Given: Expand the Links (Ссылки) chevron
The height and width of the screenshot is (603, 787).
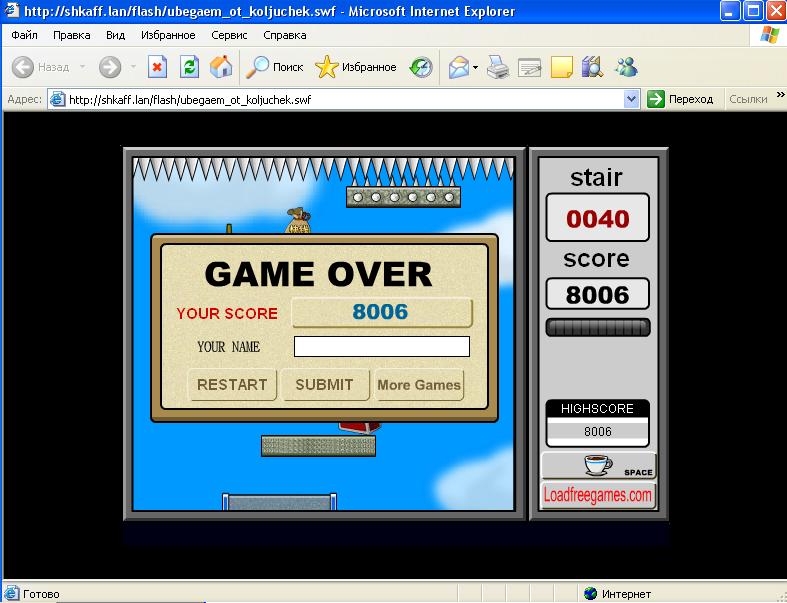Looking at the screenshot, I should pos(780,95).
